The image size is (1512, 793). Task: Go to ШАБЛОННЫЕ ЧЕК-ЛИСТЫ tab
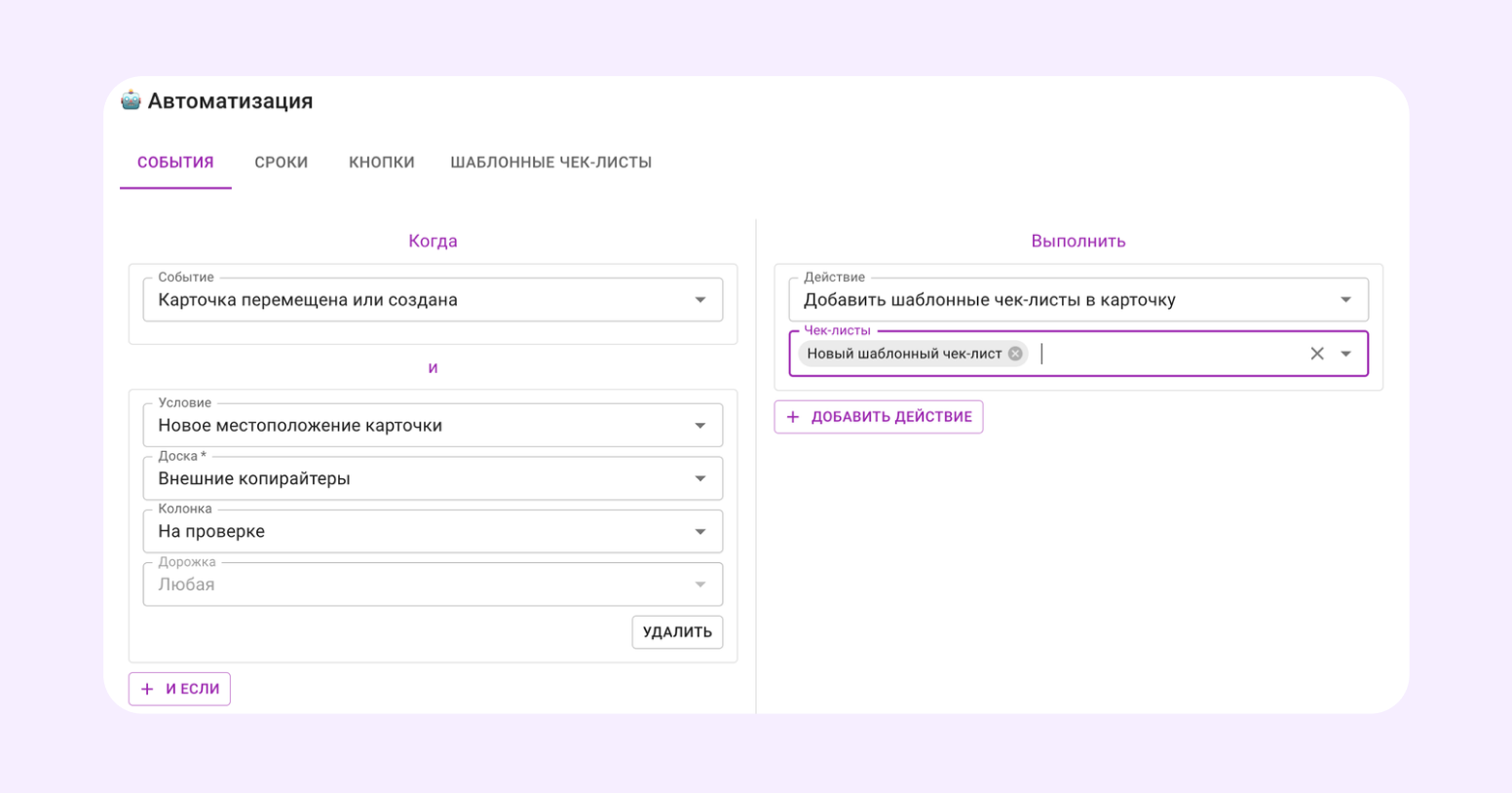[x=550, y=163]
